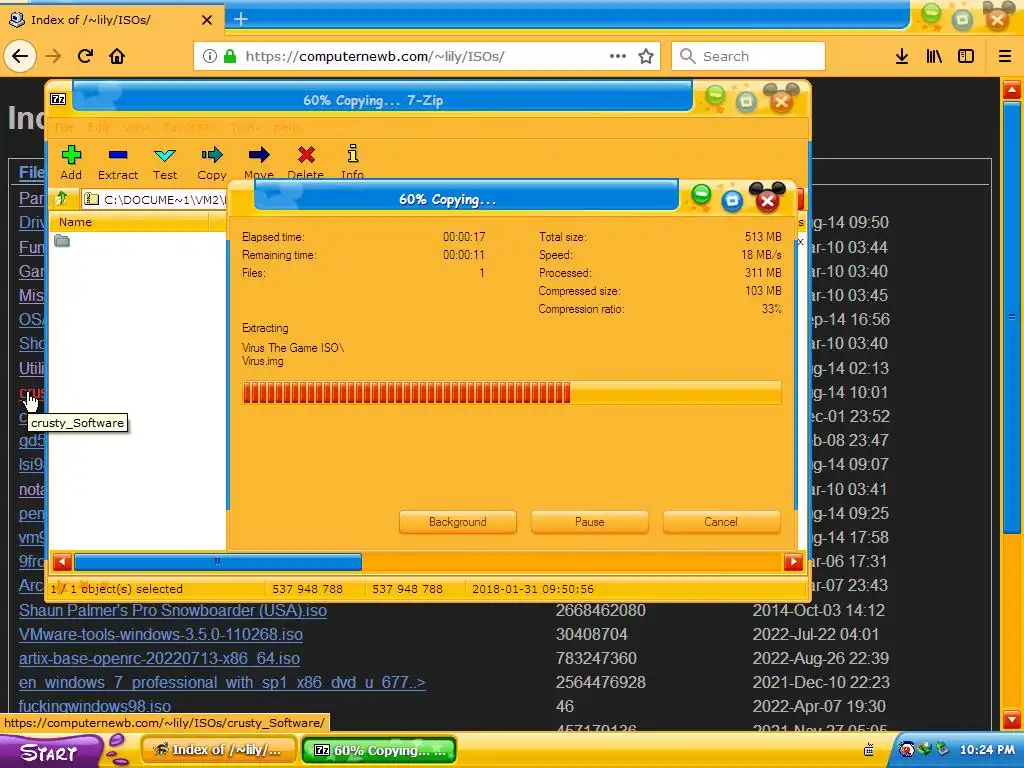Click the green globe system tray icon
The width and height of the screenshot is (1024, 768).
924,749
